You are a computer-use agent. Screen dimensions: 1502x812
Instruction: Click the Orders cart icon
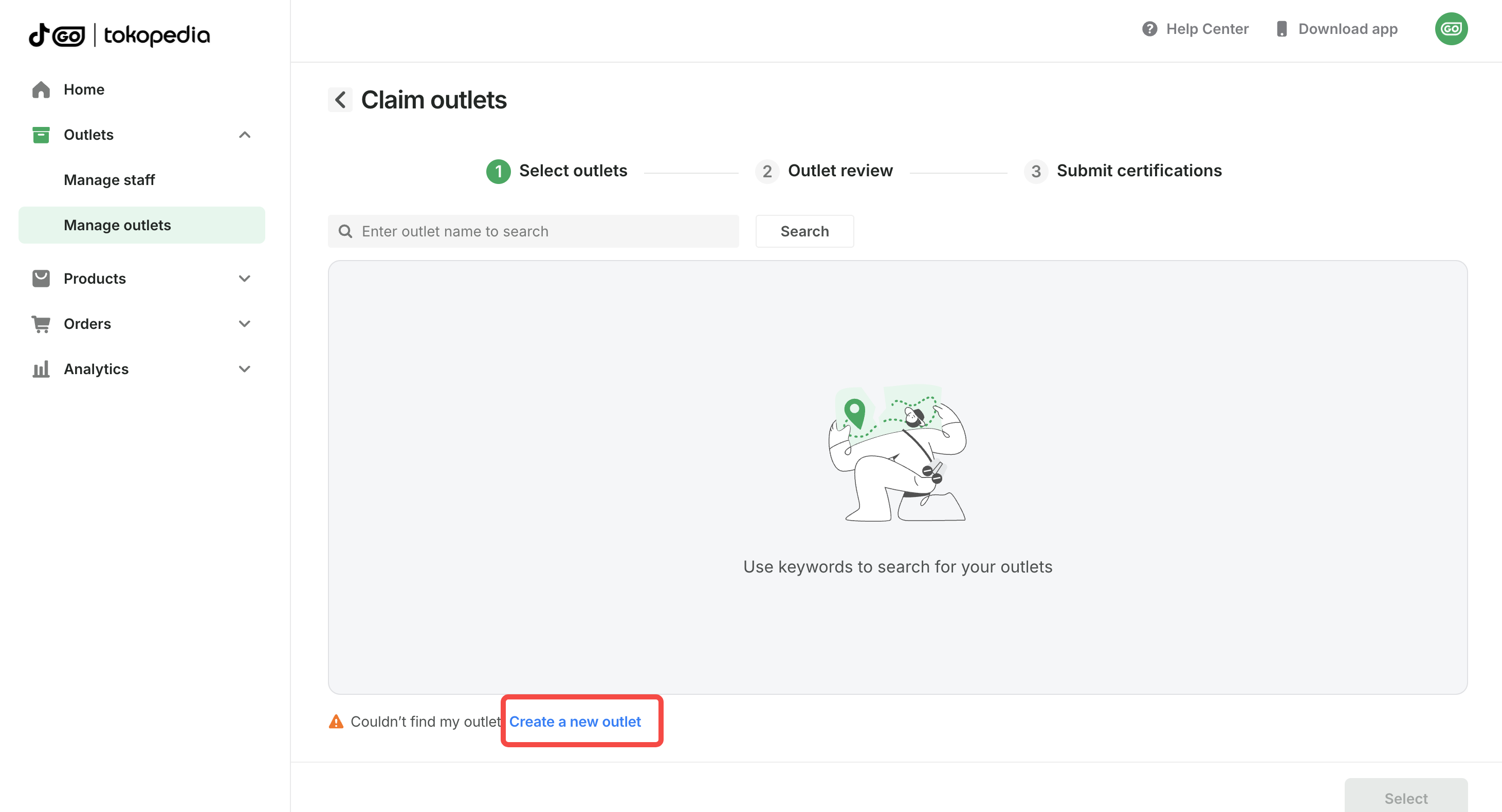41,324
